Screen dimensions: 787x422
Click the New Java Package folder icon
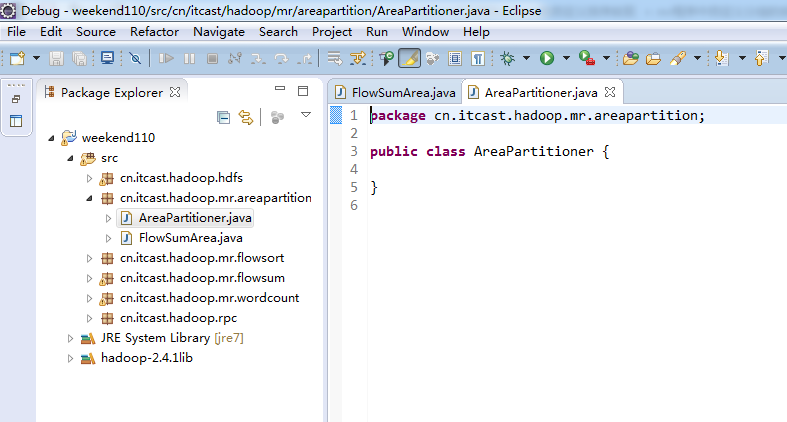point(630,59)
